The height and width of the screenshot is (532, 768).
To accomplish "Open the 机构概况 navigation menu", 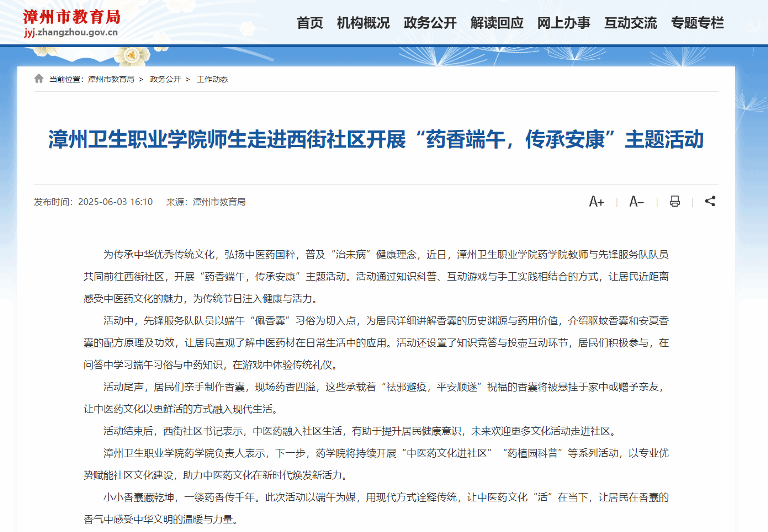I will [x=363, y=23].
